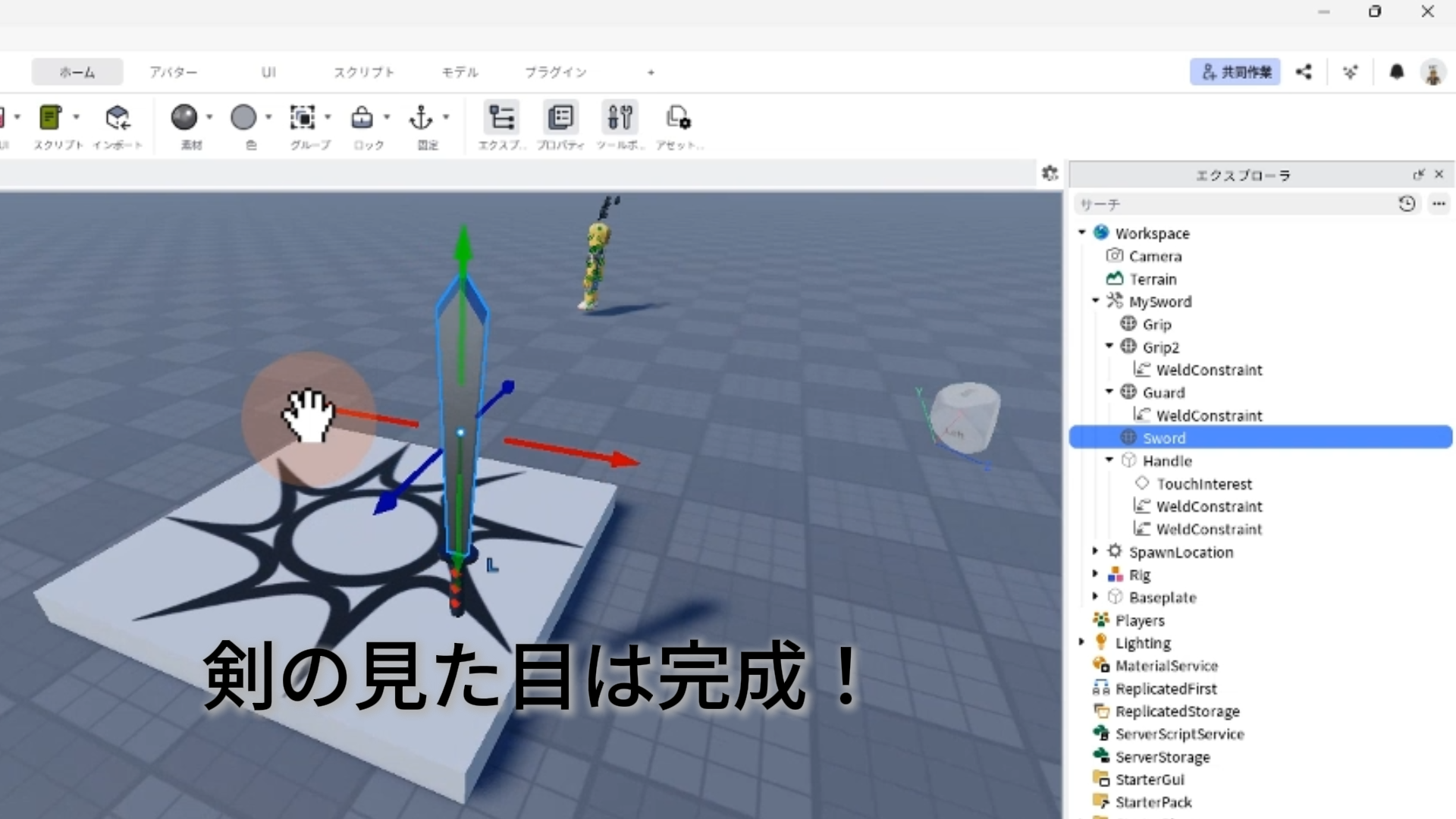Viewport: 1456px width, 819px height.
Task: Toggle the Lock (ロック) tool
Action: 362,118
